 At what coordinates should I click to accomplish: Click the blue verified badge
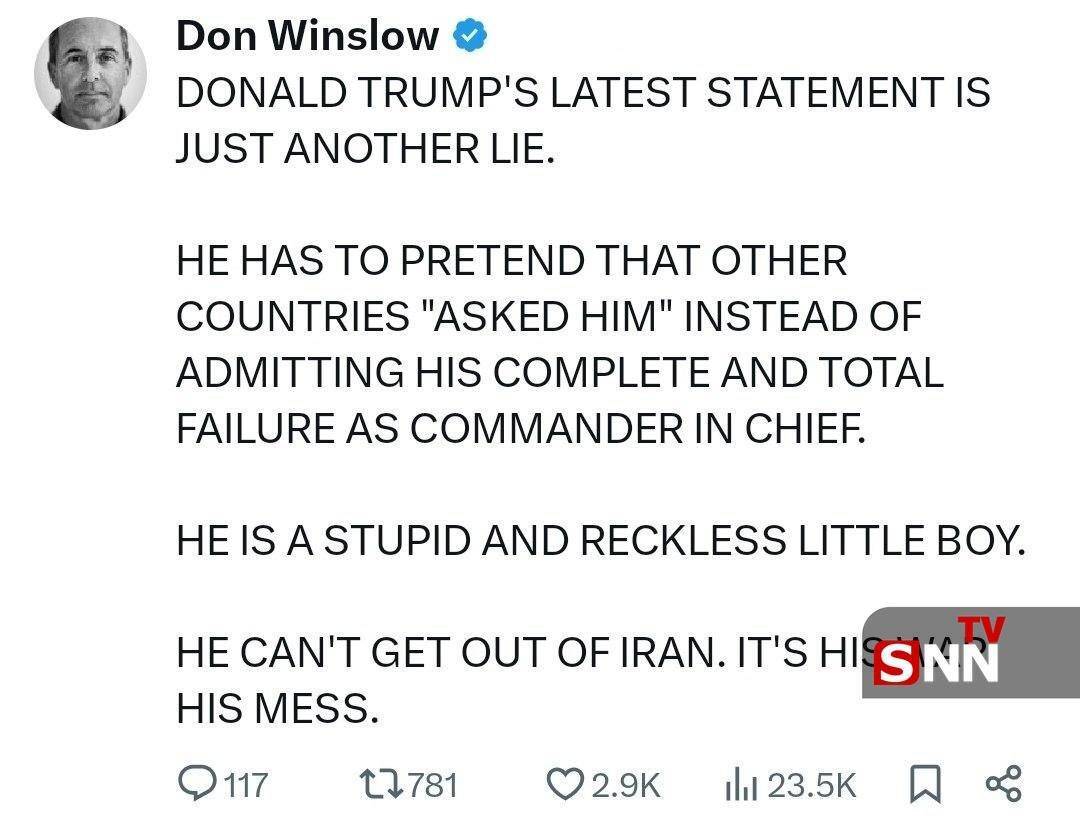[470, 37]
